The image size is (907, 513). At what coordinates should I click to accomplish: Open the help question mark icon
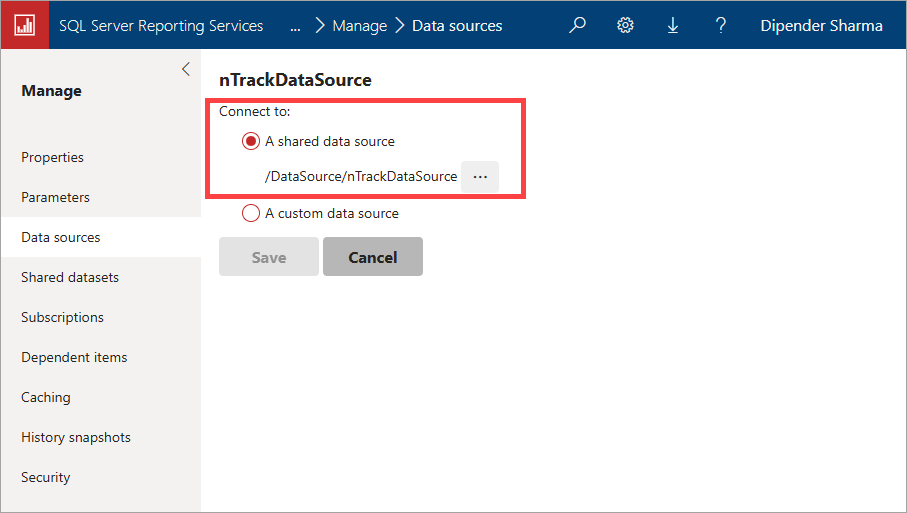(720, 25)
